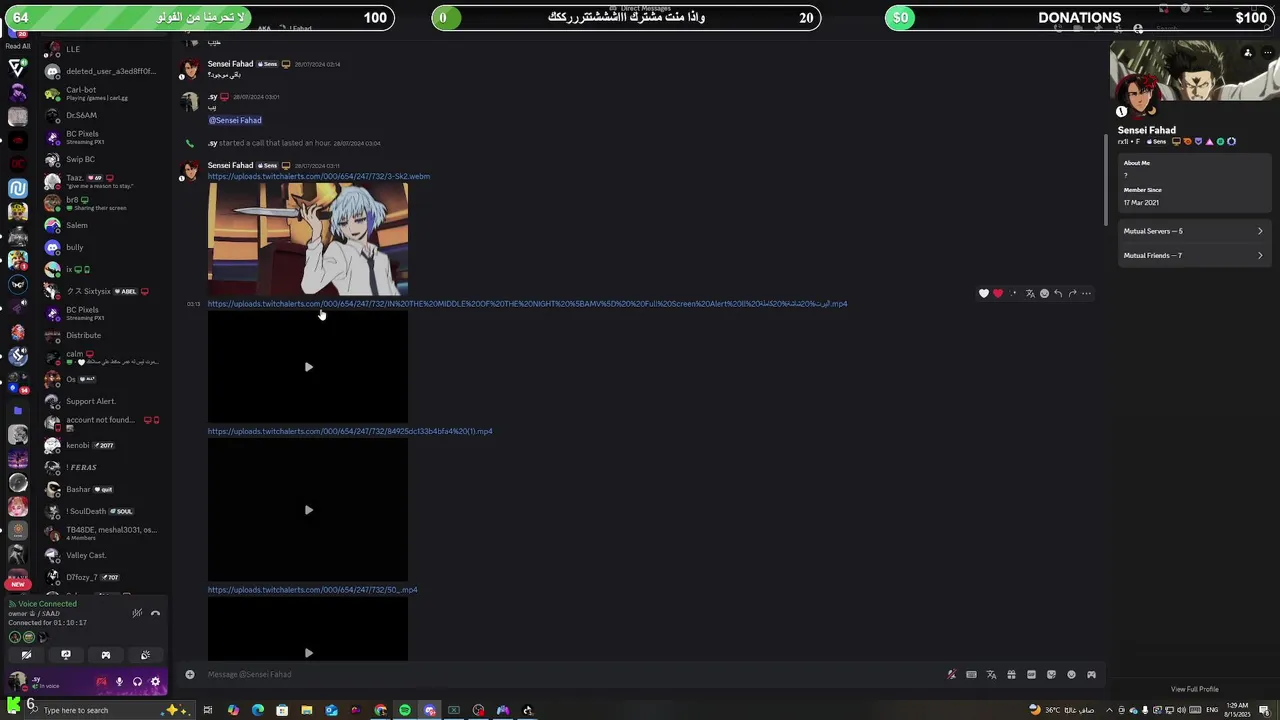The image size is (1280, 720).
Task: Open emoji picker in message bar
Action: pos(1071,674)
